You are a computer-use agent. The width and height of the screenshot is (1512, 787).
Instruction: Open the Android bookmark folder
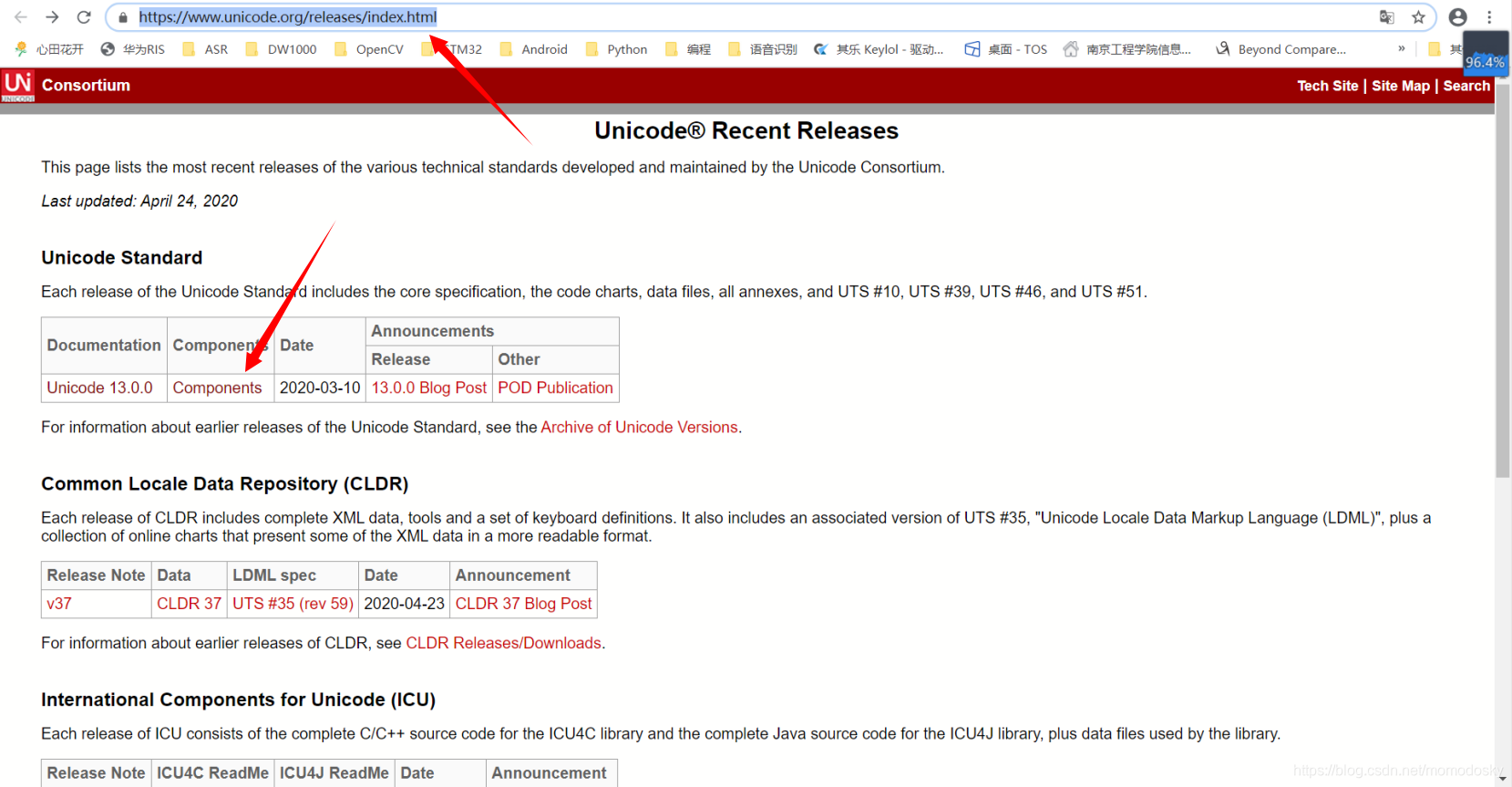pos(534,49)
